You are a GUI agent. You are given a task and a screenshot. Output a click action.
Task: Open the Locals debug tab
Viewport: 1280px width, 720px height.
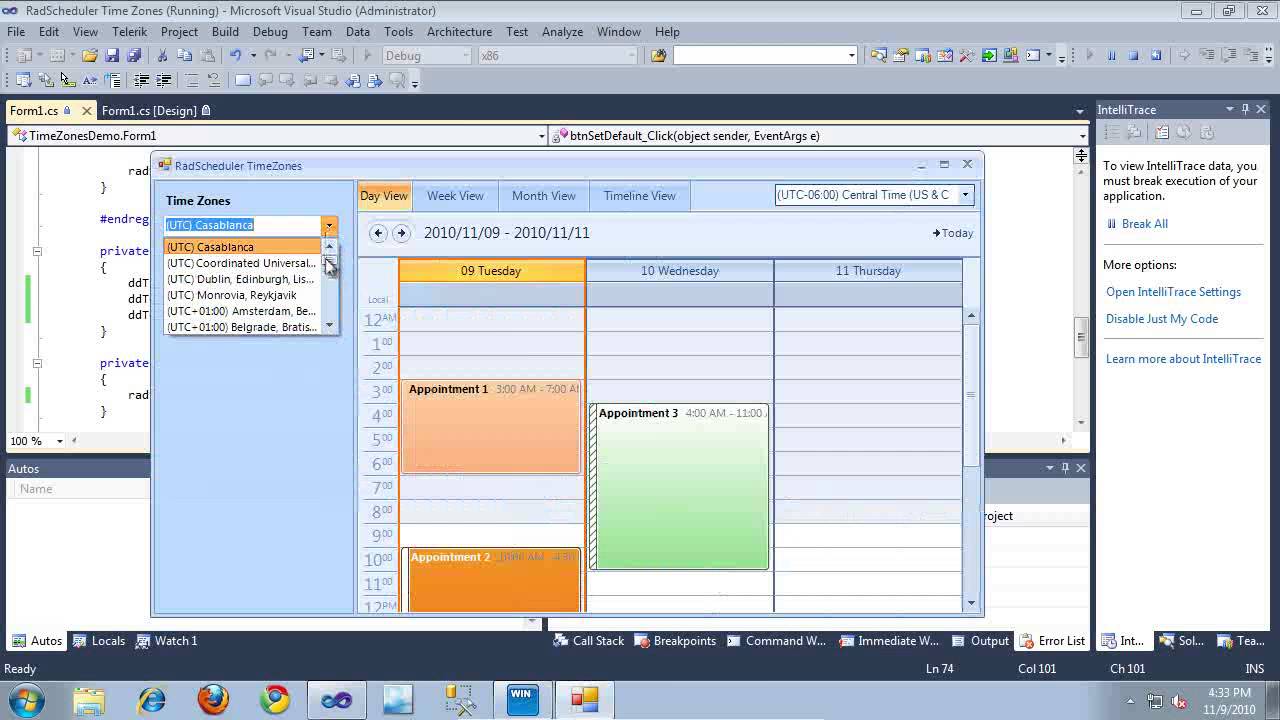pyautogui.click(x=98, y=641)
